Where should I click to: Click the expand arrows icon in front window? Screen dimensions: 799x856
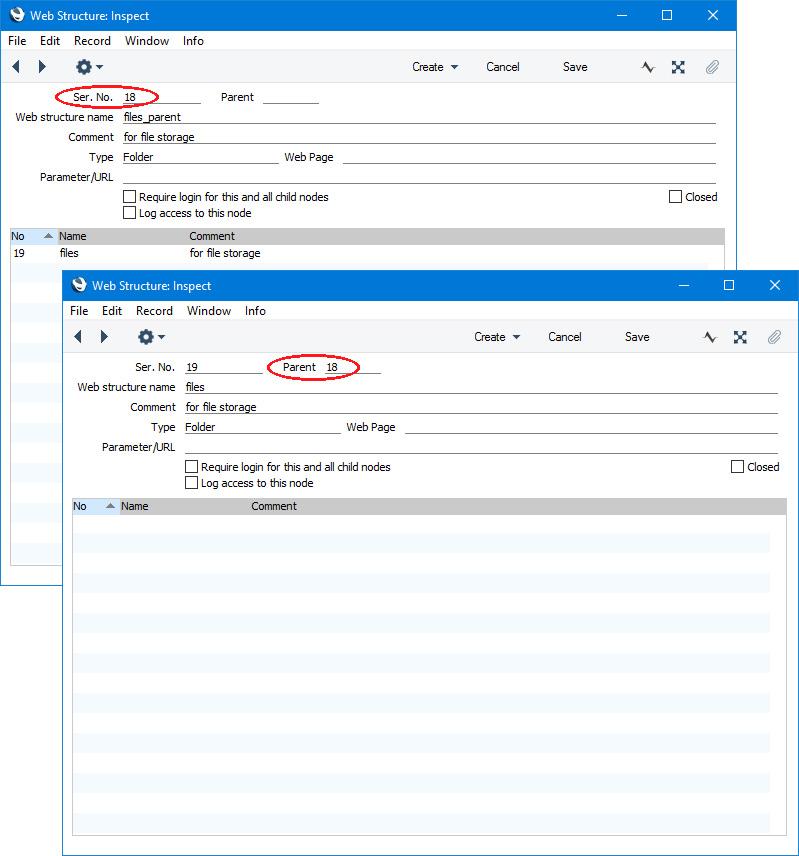pos(740,337)
